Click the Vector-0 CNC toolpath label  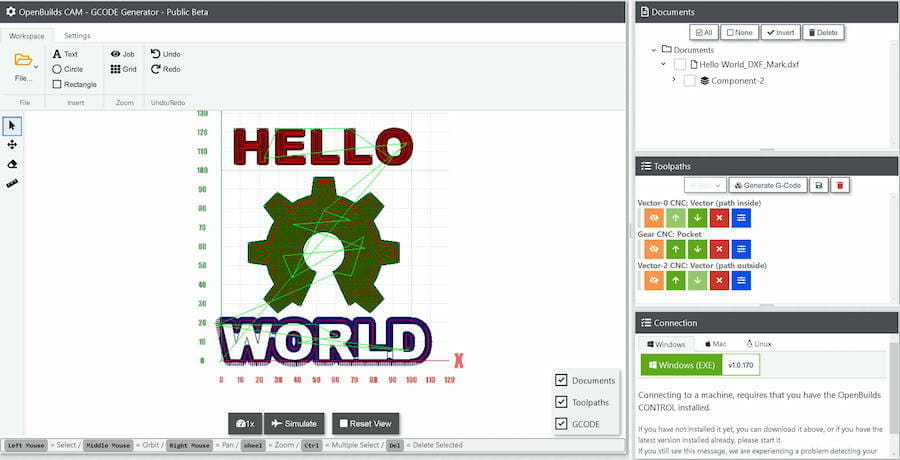coord(699,203)
